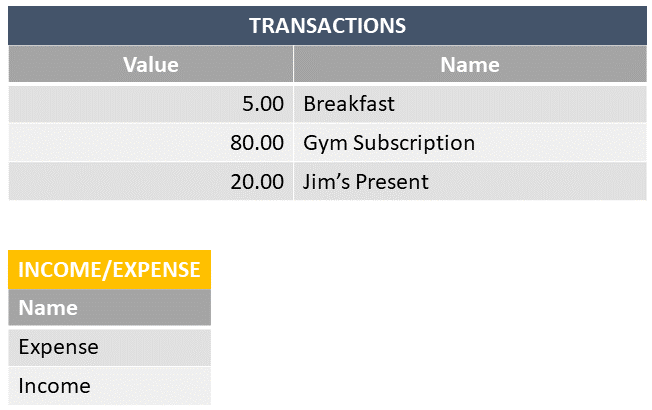Image resolution: width=652 pixels, height=410 pixels.
Task: Click the amount for Gym Subscription
Action: click(257, 143)
